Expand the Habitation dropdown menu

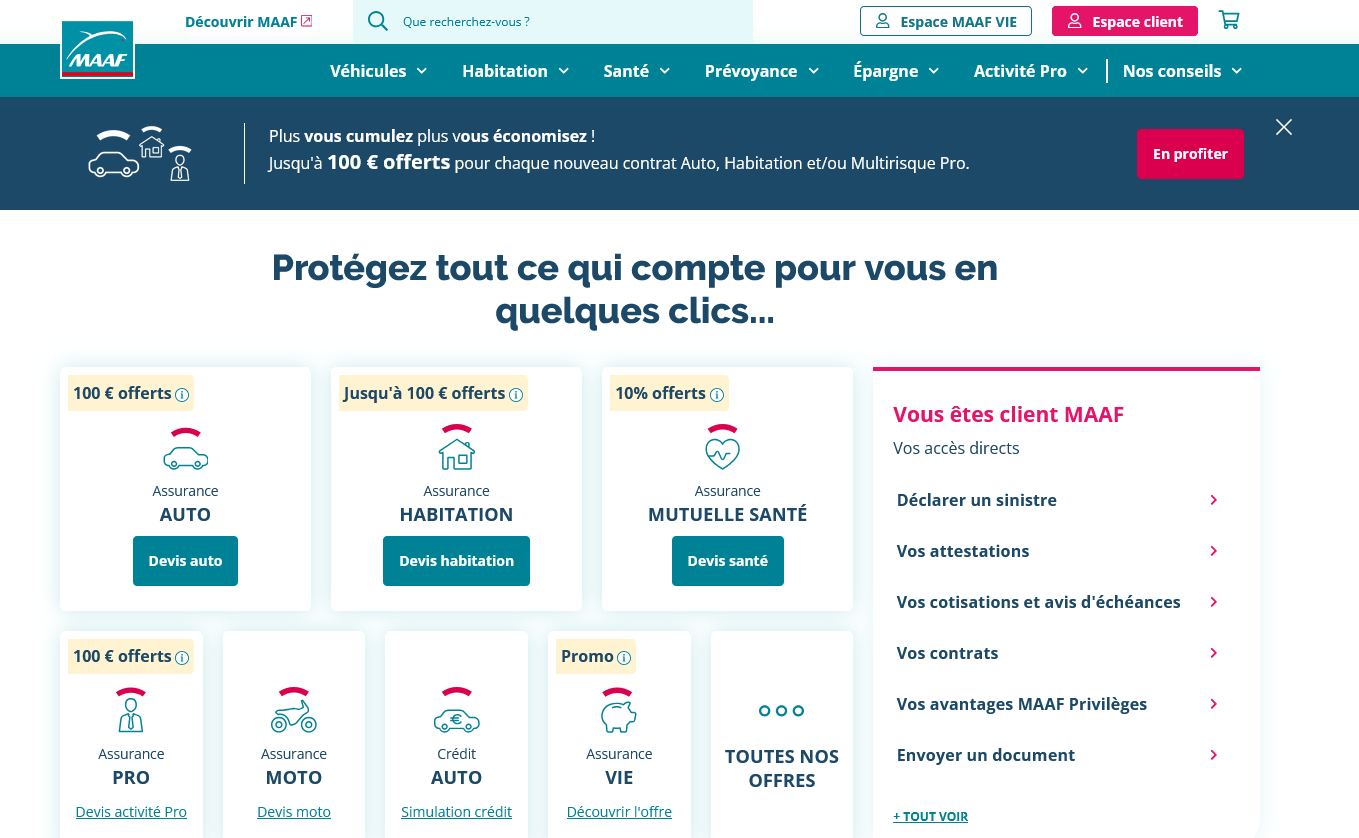515,71
